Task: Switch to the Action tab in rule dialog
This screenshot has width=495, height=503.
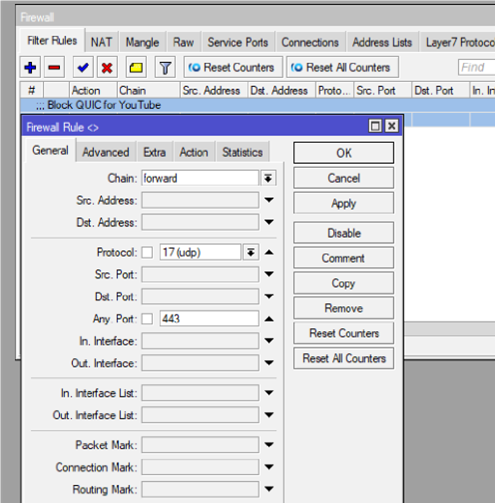Action: [x=194, y=152]
